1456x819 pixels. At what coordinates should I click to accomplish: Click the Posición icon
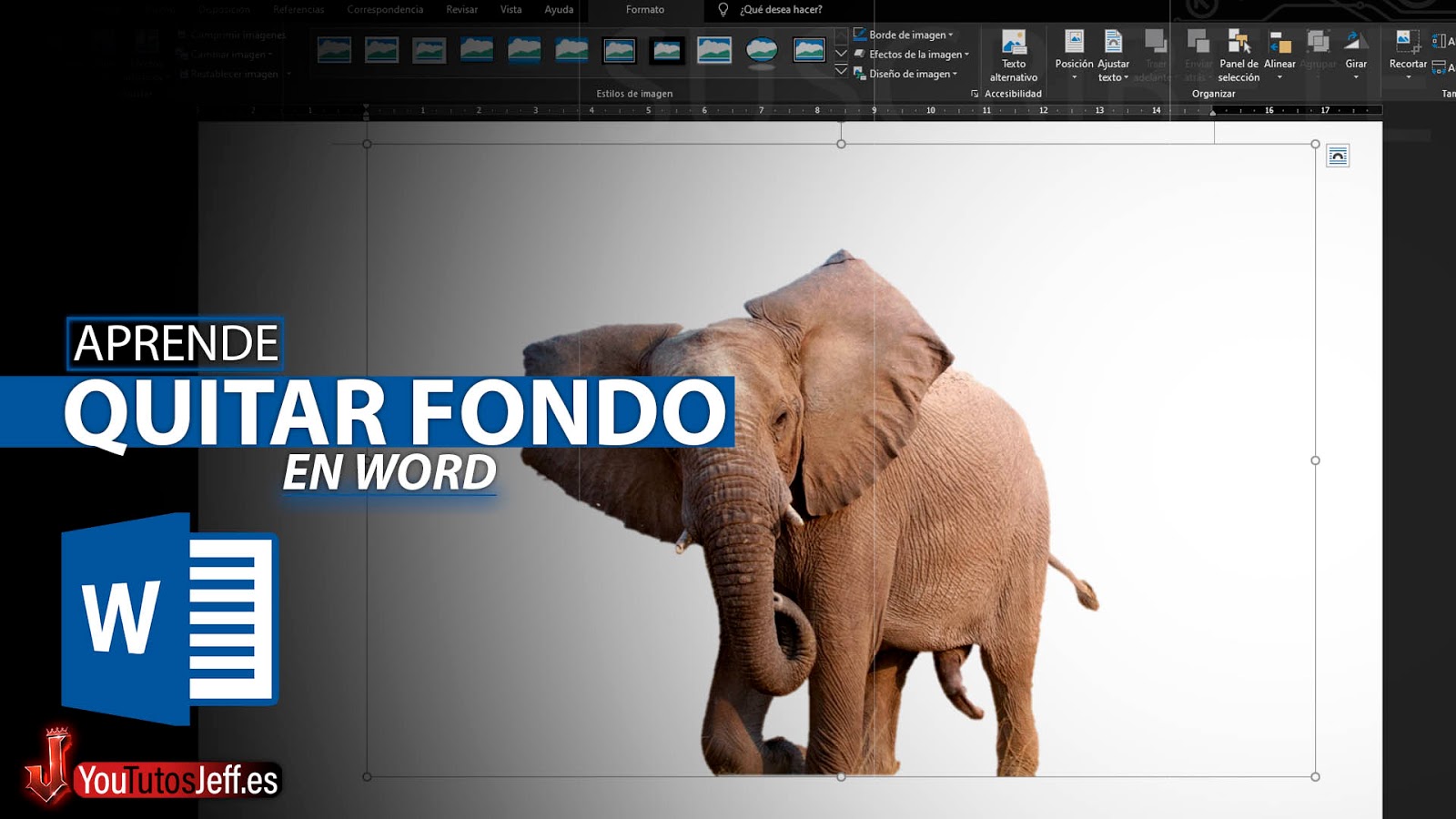[1074, 44]
